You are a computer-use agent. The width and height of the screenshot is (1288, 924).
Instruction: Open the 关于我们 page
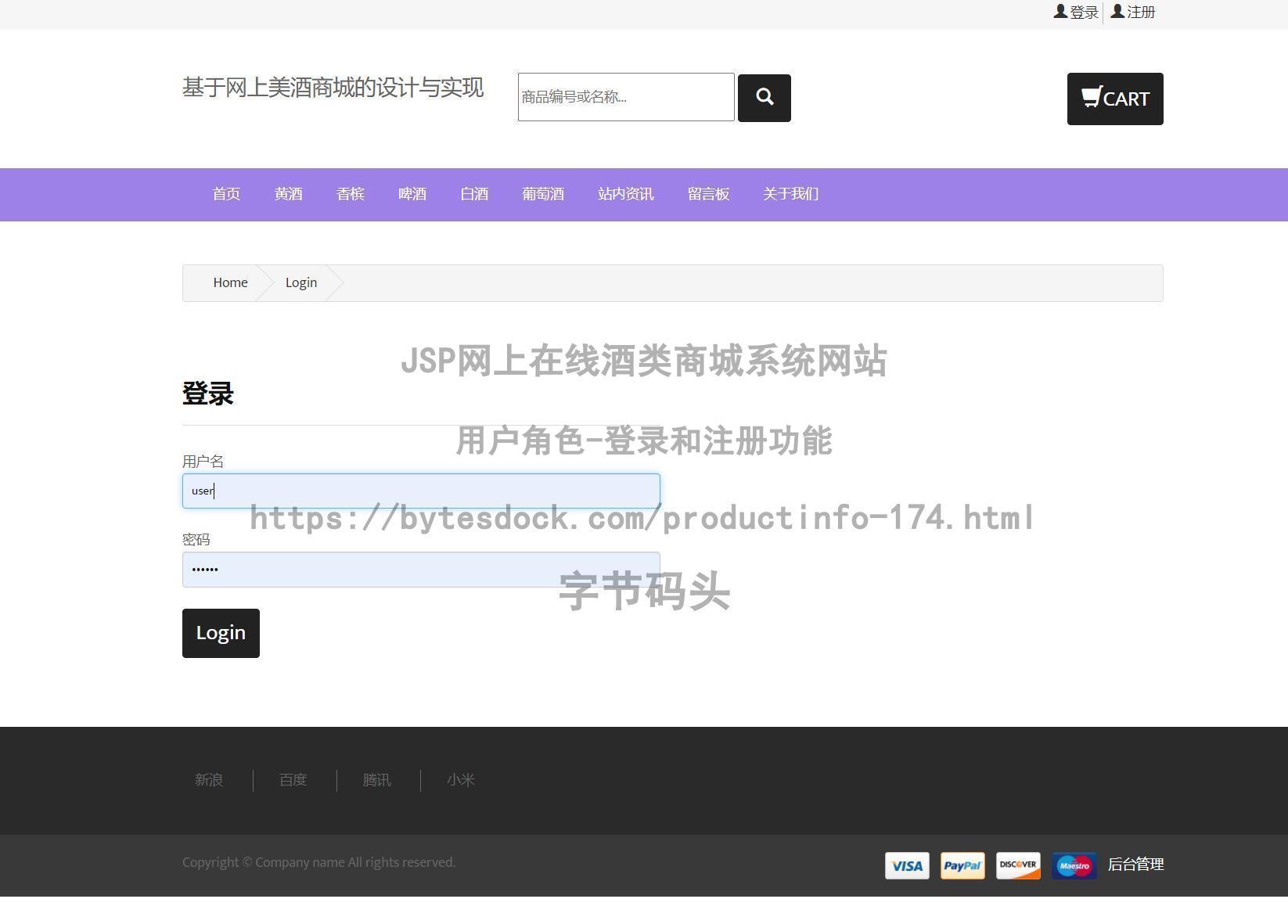click(x=790, y=194)
